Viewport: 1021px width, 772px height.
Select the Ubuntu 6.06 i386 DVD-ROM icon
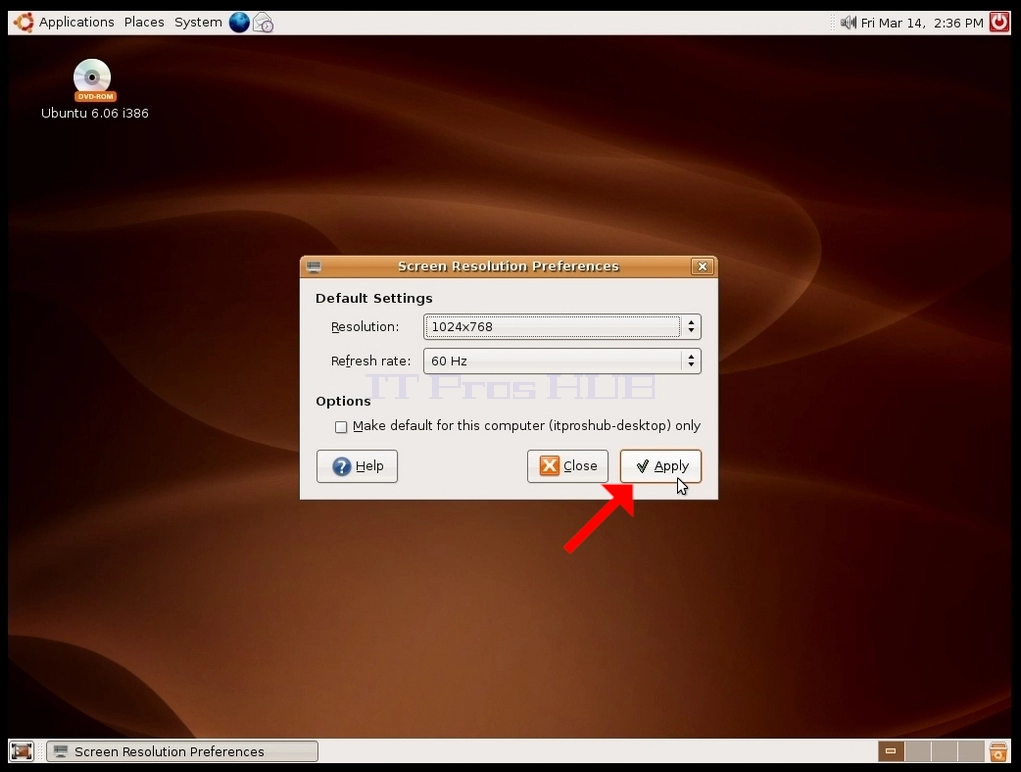[94, 90]
